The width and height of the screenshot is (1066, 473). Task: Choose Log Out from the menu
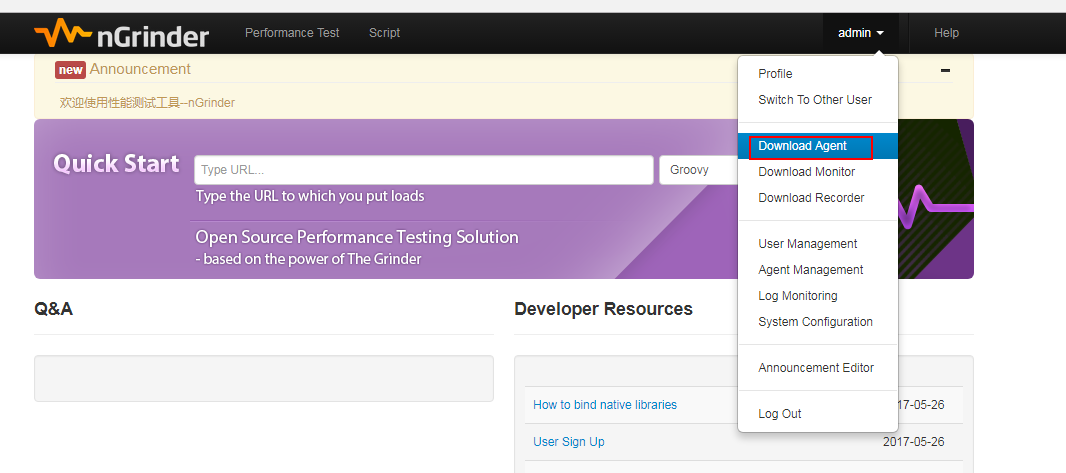818,414
